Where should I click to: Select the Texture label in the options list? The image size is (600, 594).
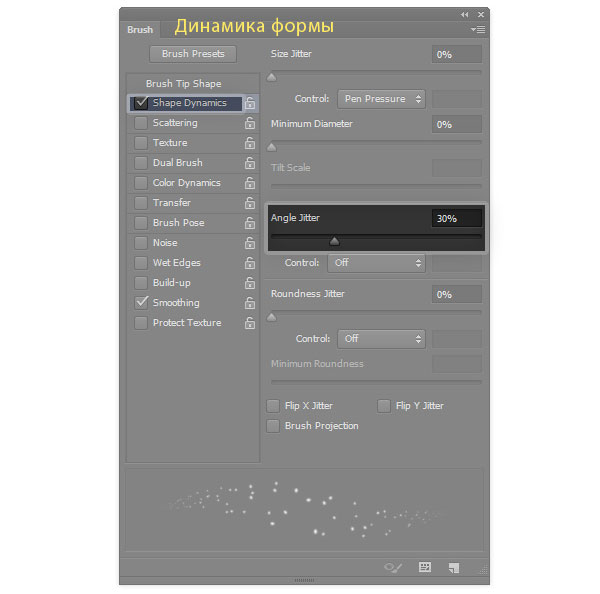pyautogui.click(x=170, y=143)
